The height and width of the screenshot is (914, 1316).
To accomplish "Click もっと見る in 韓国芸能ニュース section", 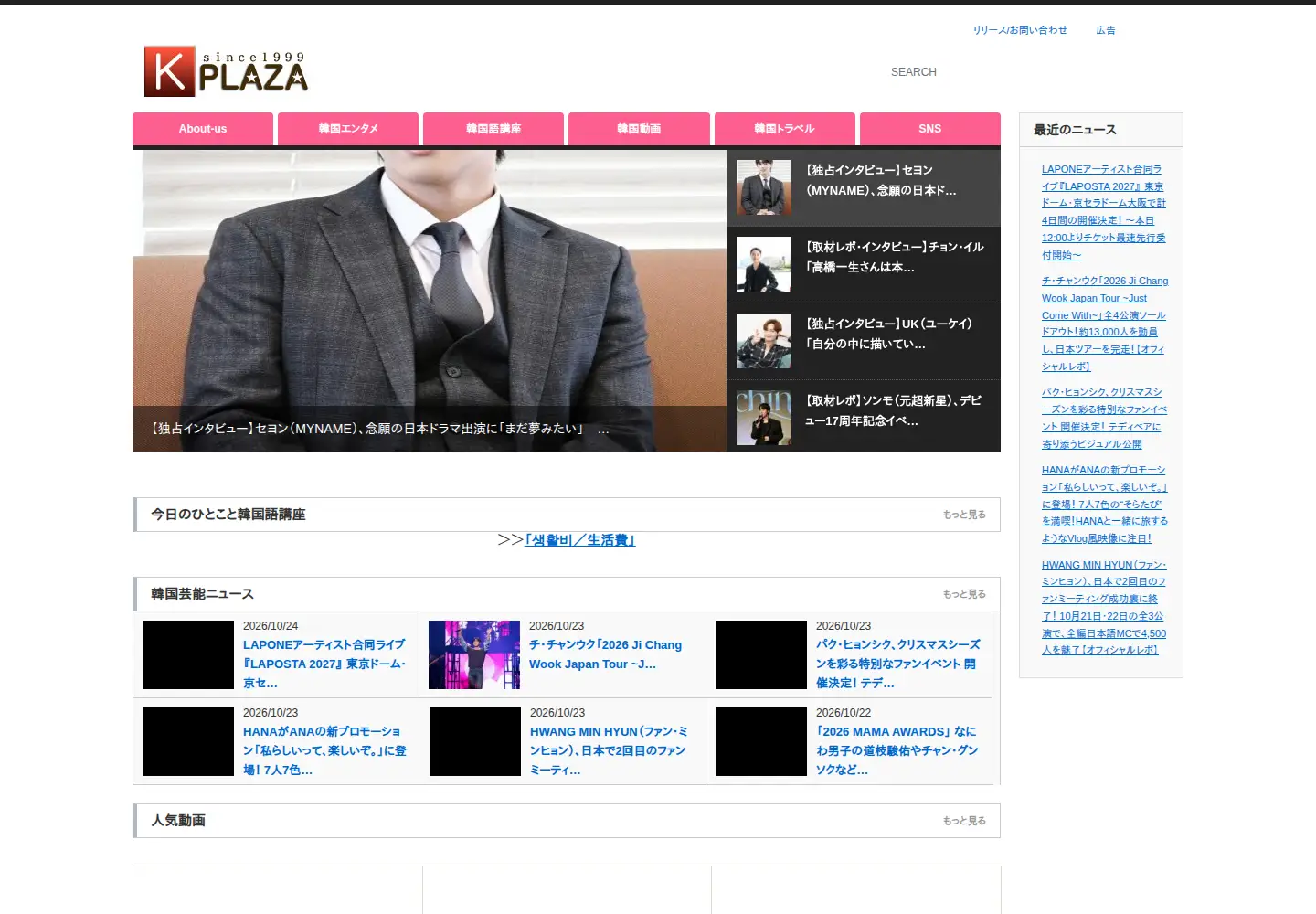I will click(x=964, y=594).
